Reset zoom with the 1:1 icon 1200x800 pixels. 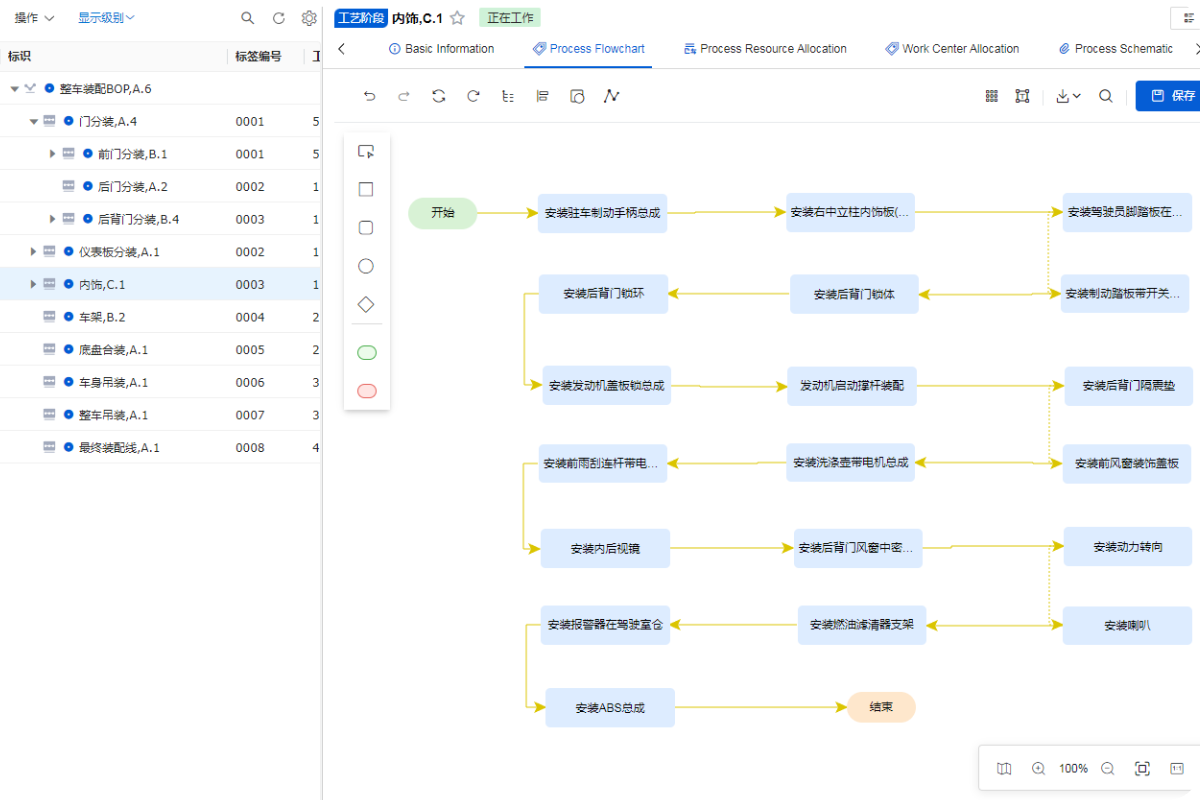click(x=1177, y=768)
